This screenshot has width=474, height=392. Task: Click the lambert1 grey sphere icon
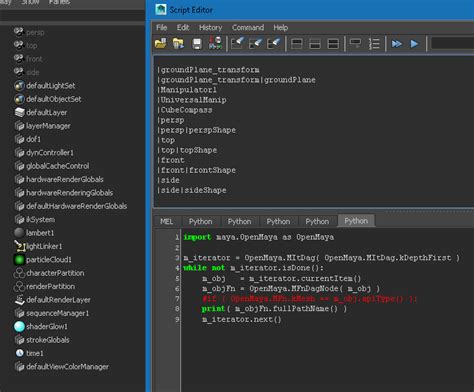tap(19, 233)
